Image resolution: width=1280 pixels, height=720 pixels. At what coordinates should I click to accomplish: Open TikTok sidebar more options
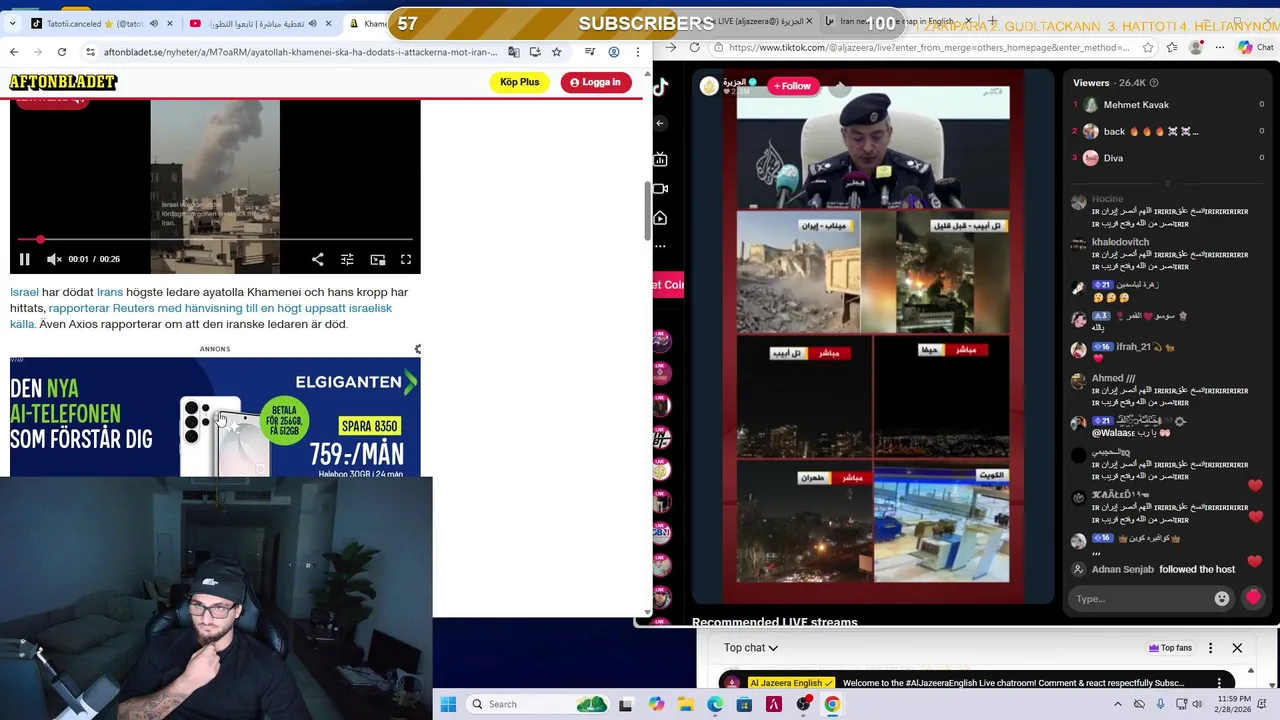[x=660, y=246]
